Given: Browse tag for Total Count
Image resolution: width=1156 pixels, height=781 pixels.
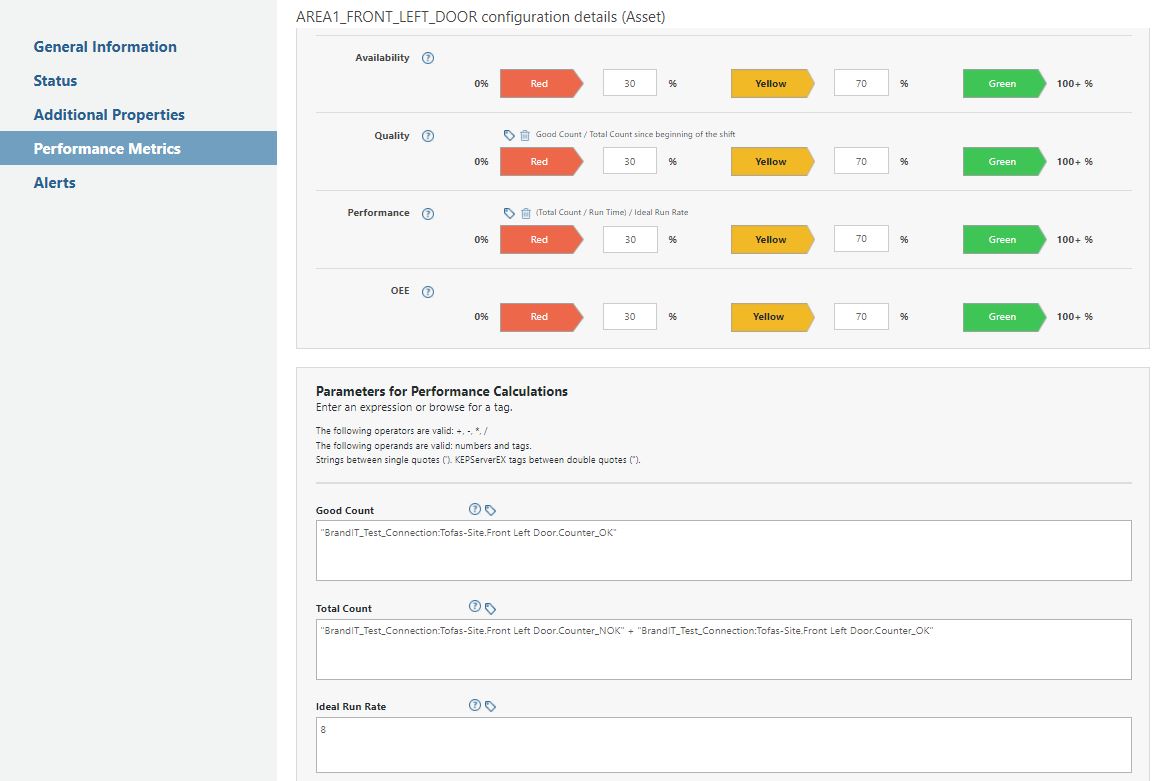Looking at the screenshot, I should (x=490, y=608).
